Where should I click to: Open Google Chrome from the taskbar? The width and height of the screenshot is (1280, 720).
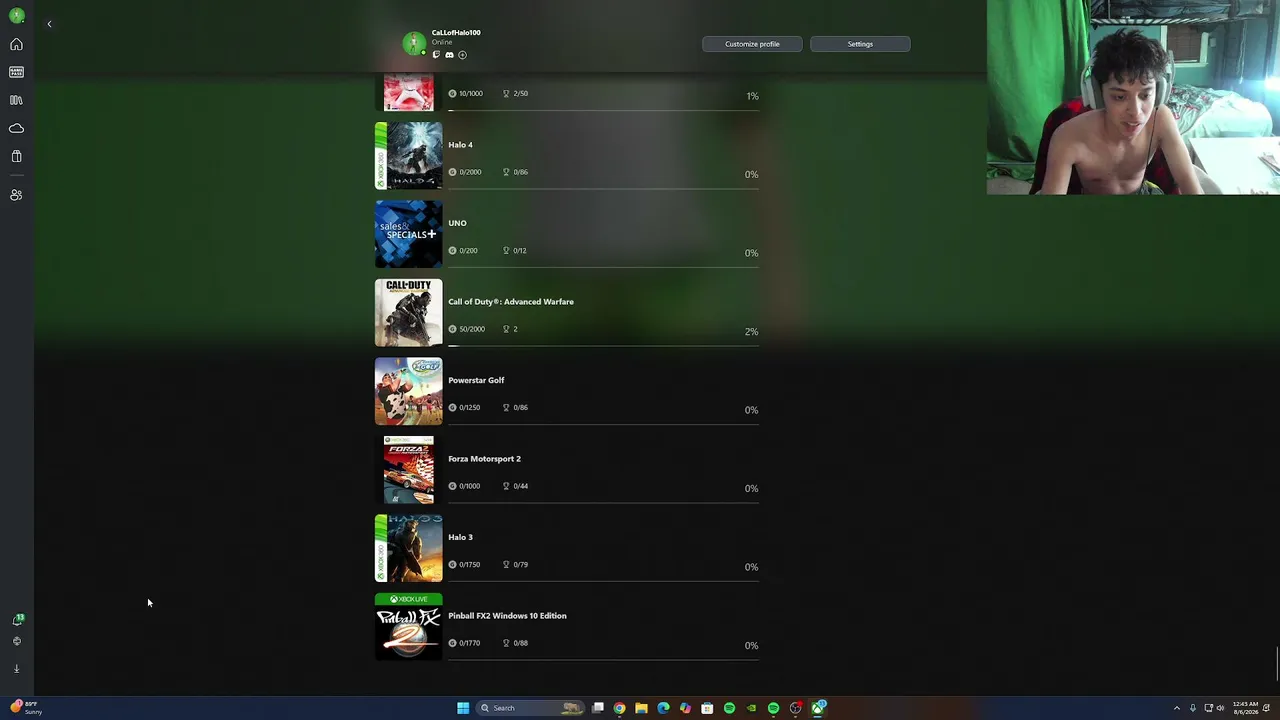click(619, 708)
